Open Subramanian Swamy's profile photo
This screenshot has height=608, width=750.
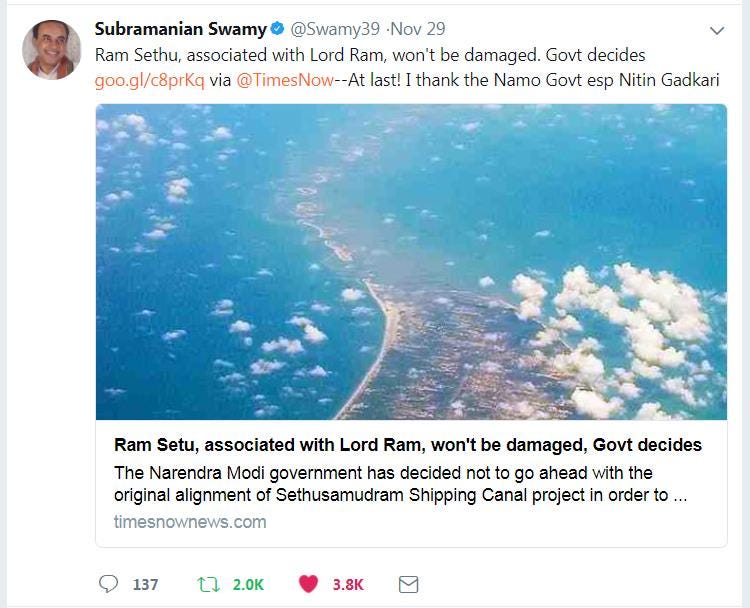point(52,50)
